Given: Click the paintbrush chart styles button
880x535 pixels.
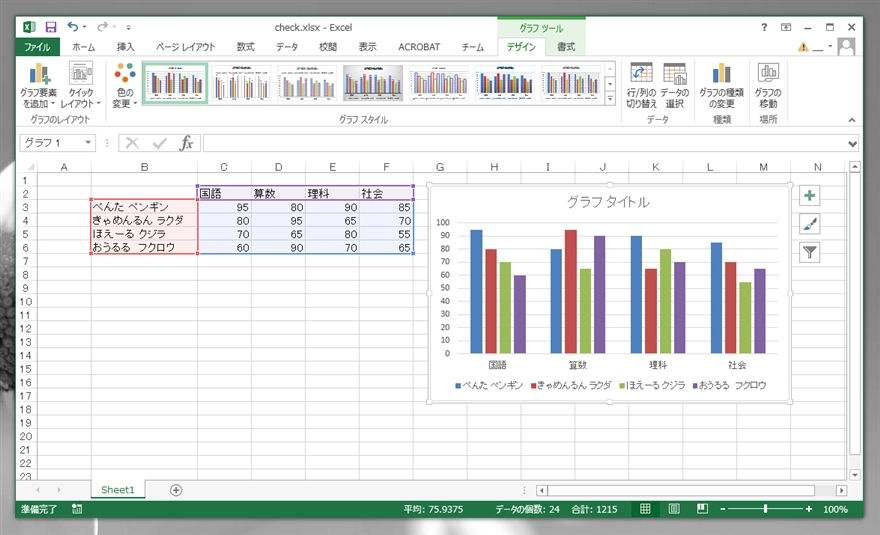Looking at the screenshot, I should pos(809,224).
